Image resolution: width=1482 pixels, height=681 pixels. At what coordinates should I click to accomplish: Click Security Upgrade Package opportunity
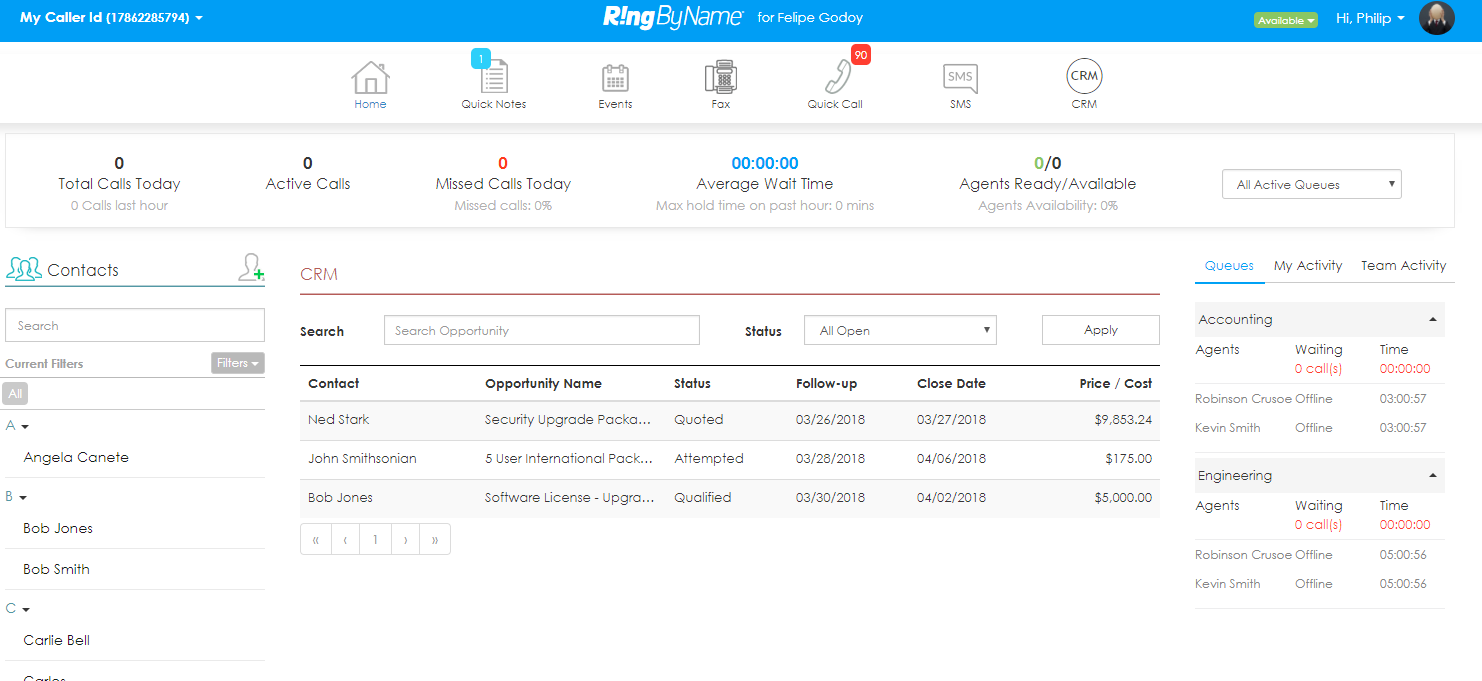pos(568,420)
